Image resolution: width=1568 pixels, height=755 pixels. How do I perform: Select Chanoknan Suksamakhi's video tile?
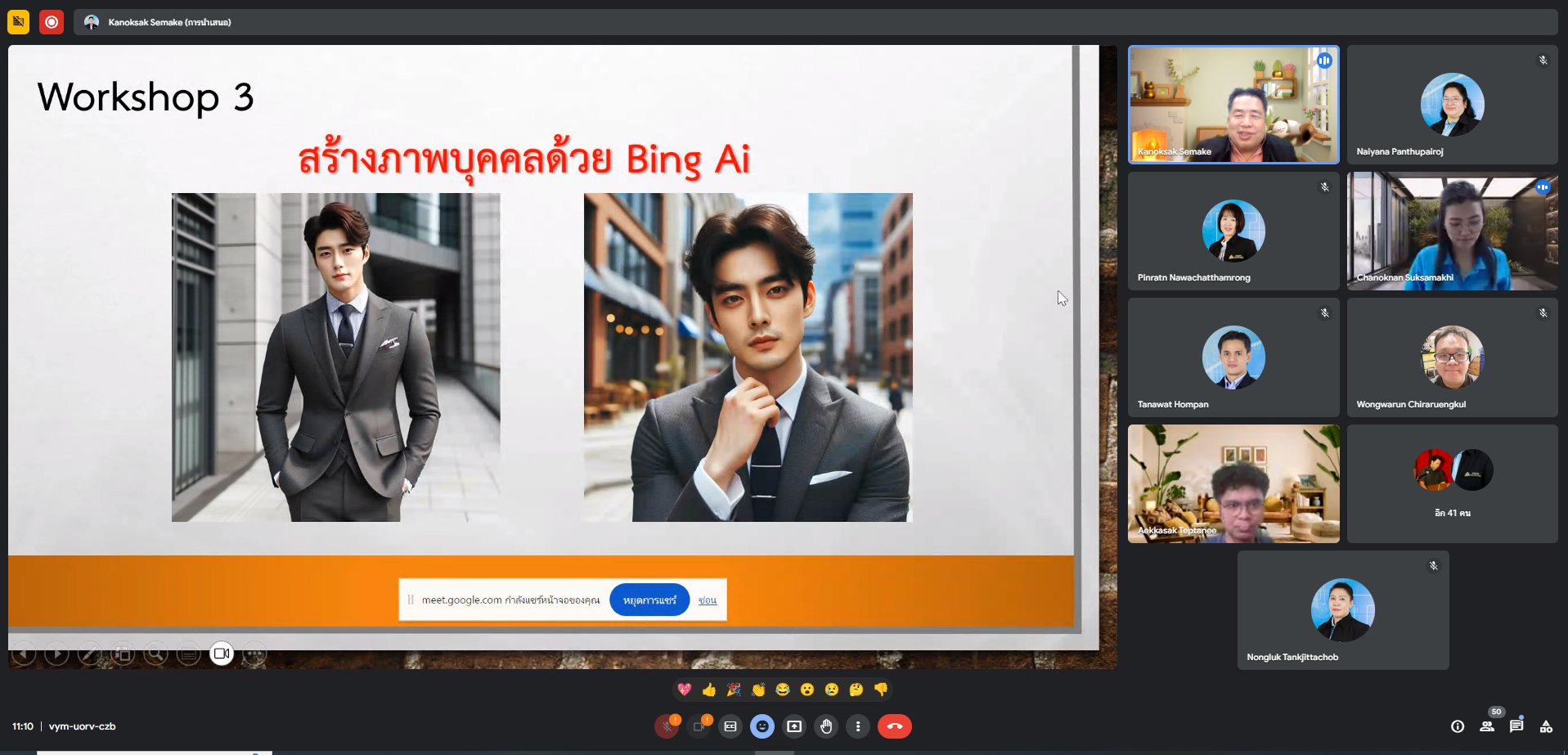pyautogui.click(x=1452, y=231)
